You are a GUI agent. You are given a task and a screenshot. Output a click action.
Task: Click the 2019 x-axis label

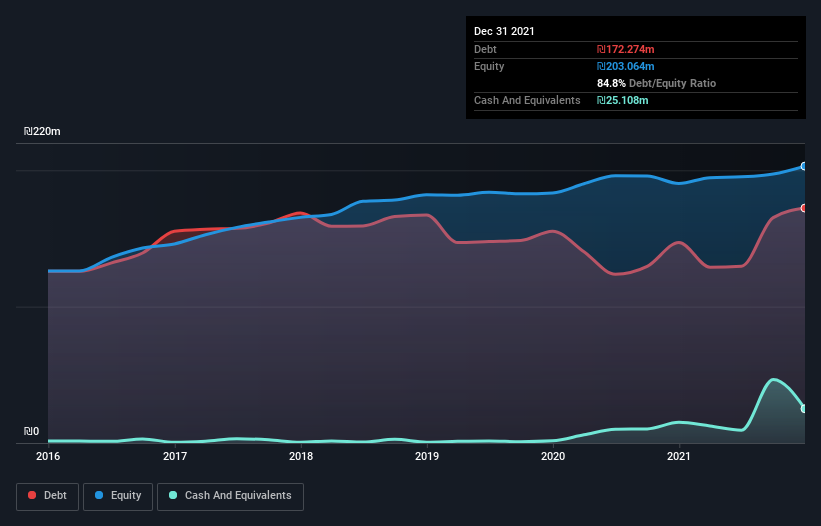tap(427, 456)
